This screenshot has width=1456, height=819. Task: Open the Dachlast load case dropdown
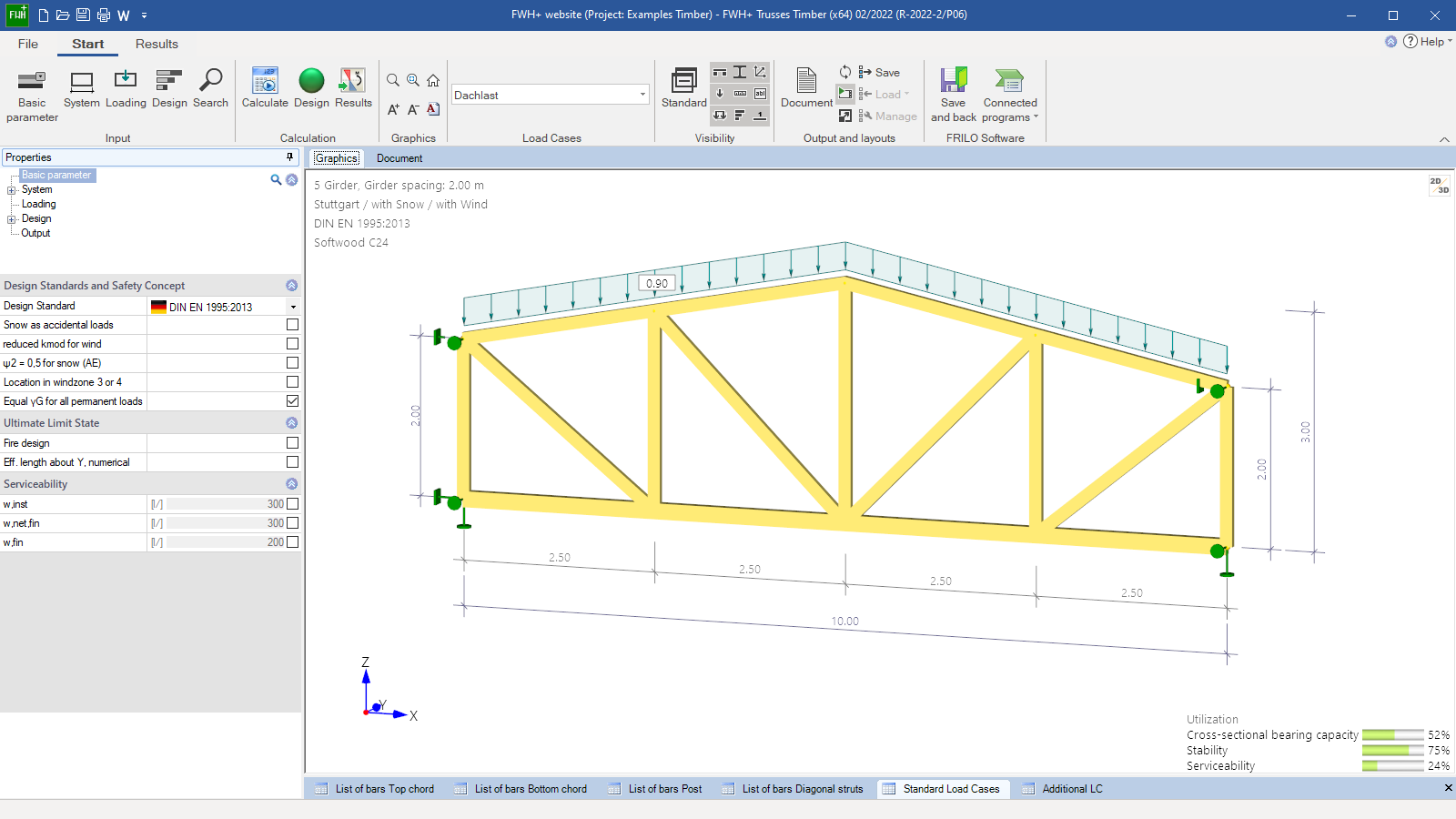(x=642, y=95)
